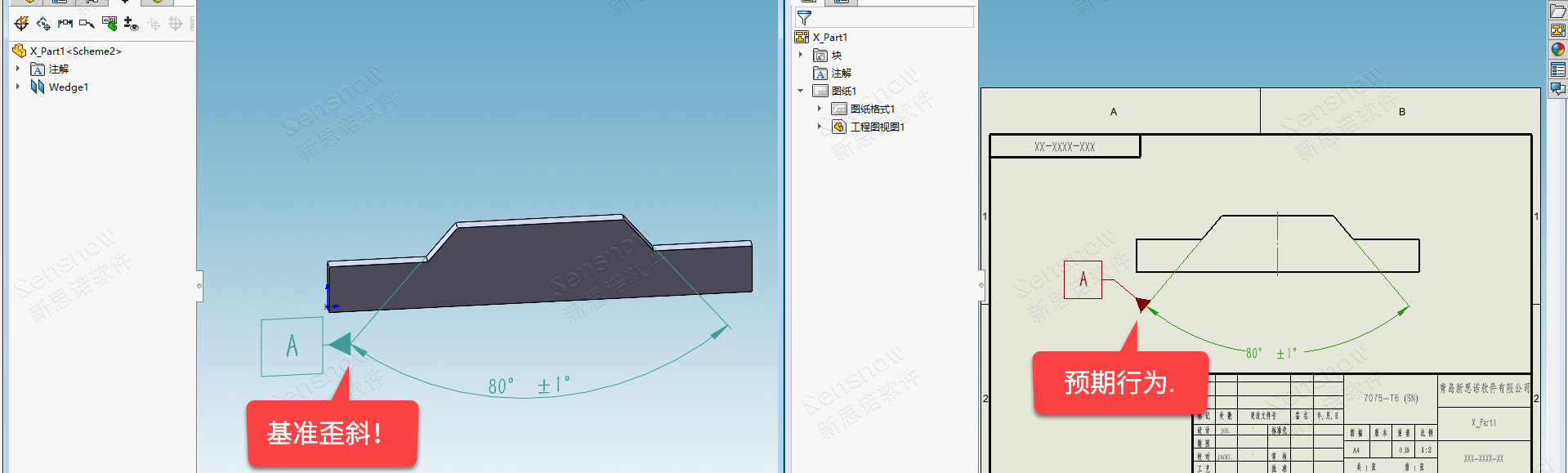Open the File Explorer folder icon
The image size is (1568, 473).
[x=1557, y=12]
